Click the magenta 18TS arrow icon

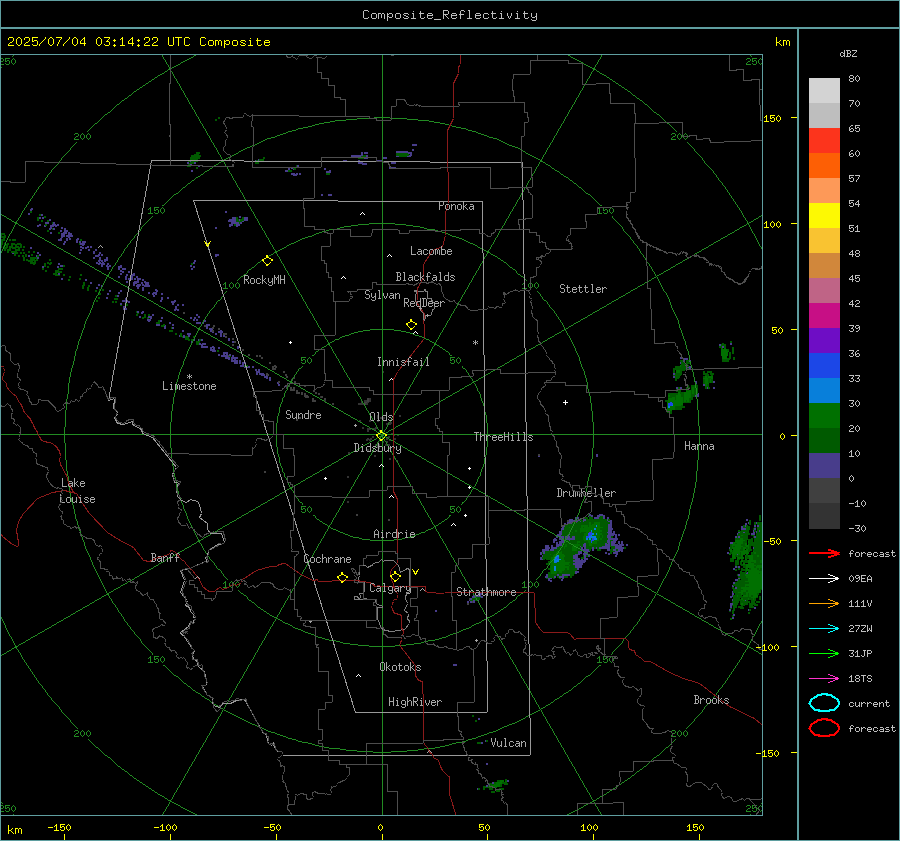824,679
